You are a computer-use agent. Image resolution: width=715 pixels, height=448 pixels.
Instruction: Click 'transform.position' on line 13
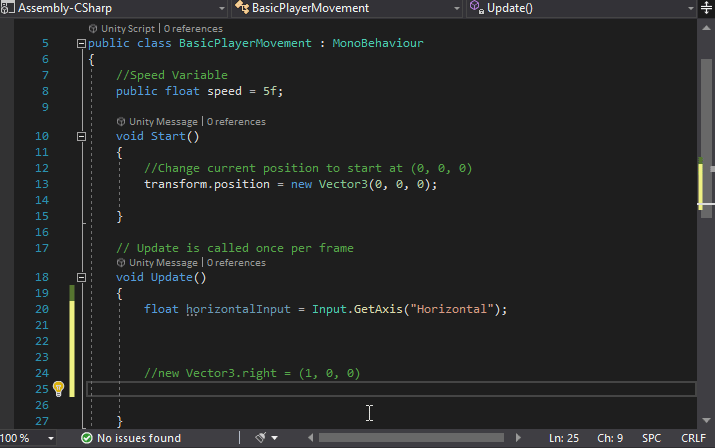click(x=207, y=184)
